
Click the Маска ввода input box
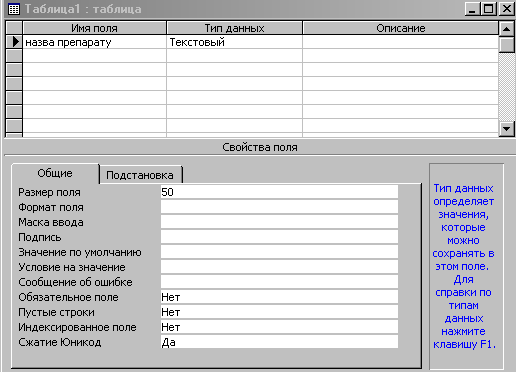tap(279, 222)
